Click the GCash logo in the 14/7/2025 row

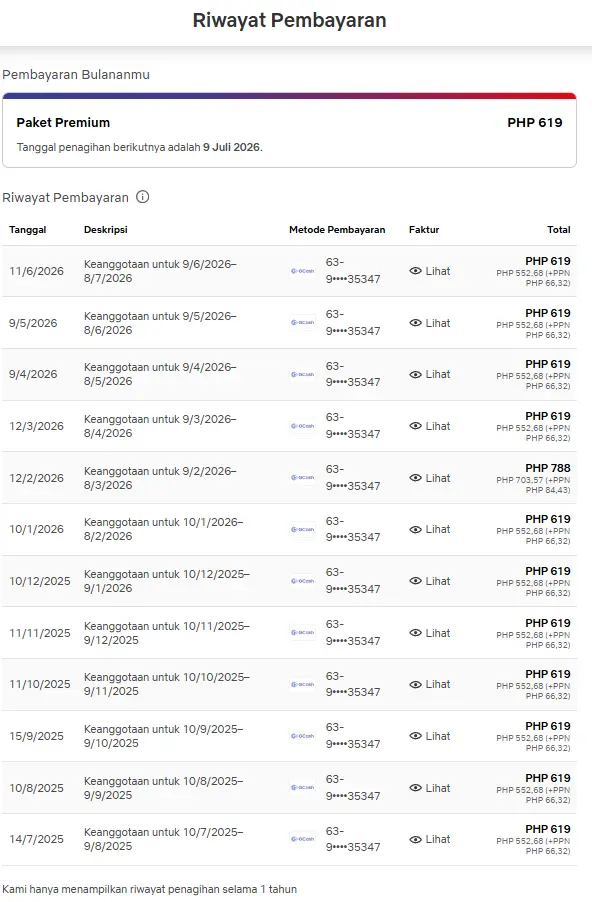pyautogui.click(x=303, y=839)
